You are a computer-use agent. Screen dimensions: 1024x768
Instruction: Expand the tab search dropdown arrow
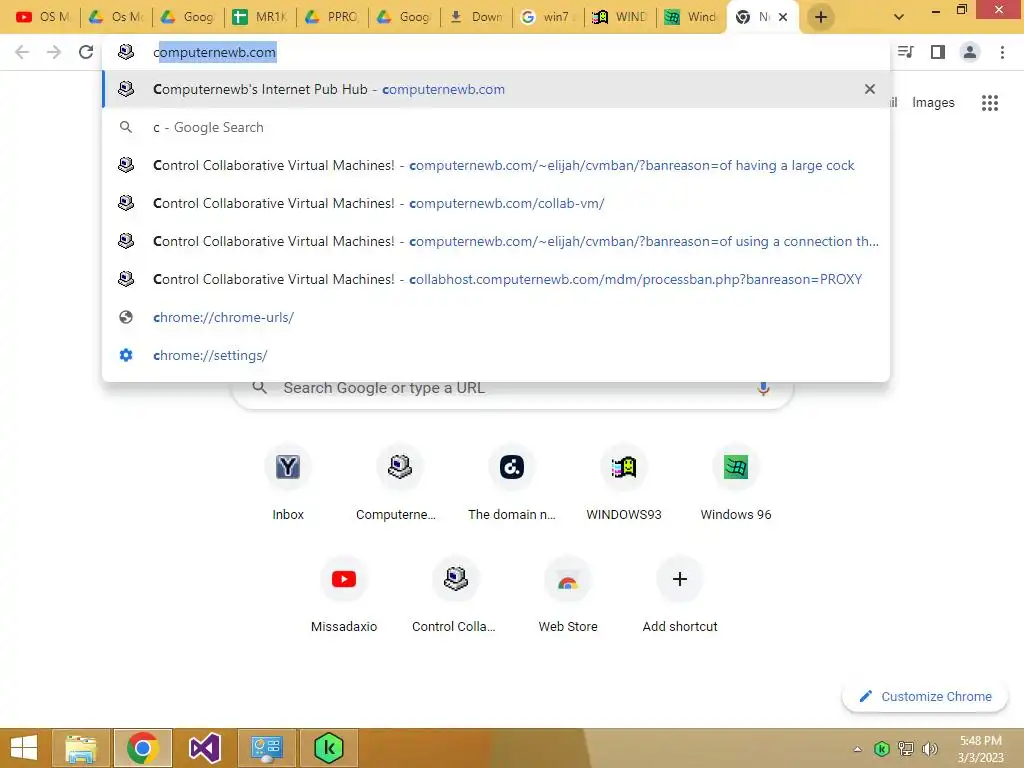(899, 17)
